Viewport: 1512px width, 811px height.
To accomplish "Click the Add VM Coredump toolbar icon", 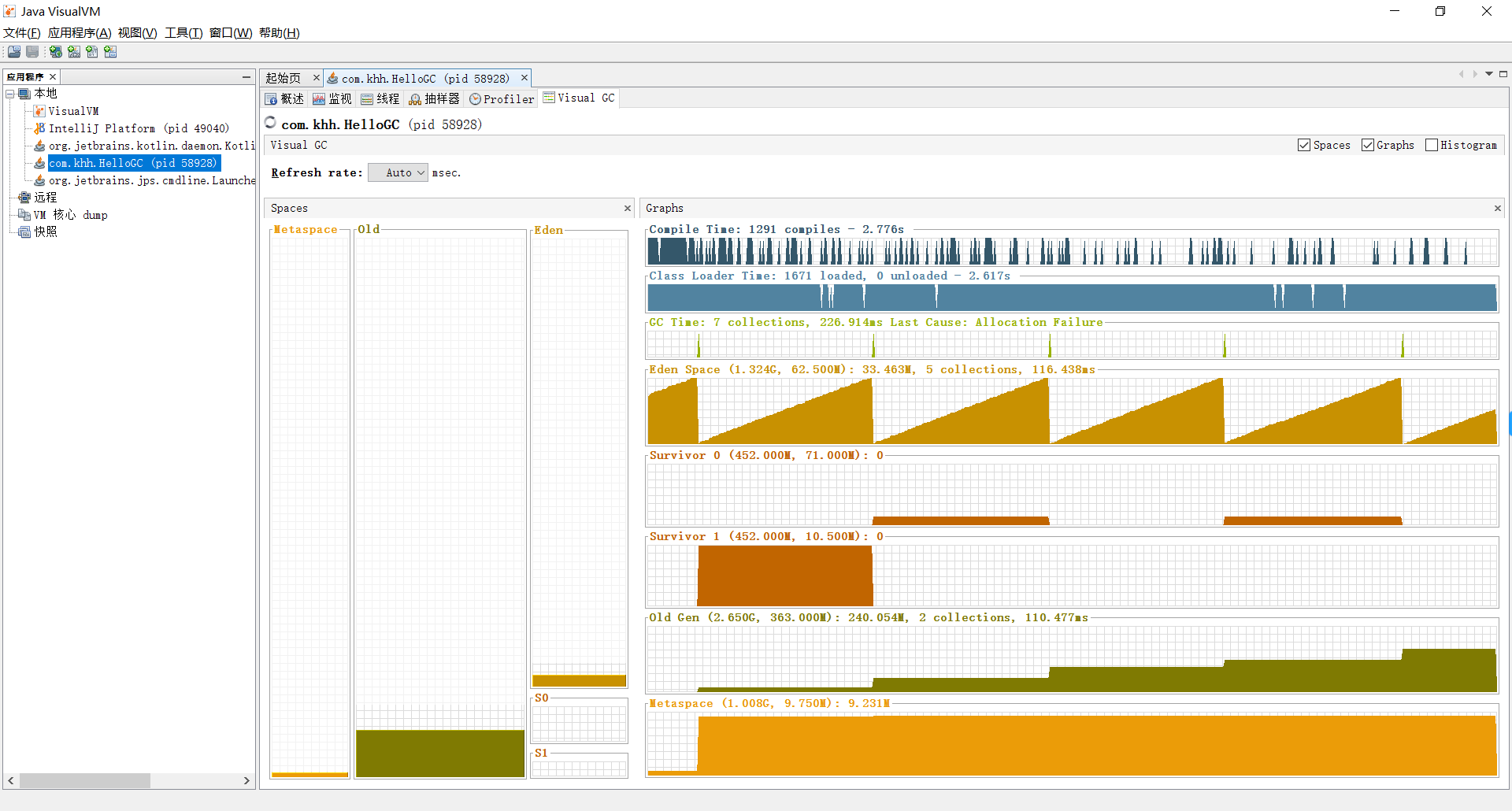I will [92, 52].
